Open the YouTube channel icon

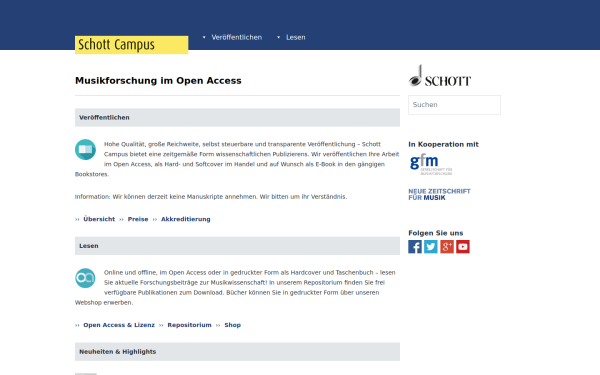point(463,247)
